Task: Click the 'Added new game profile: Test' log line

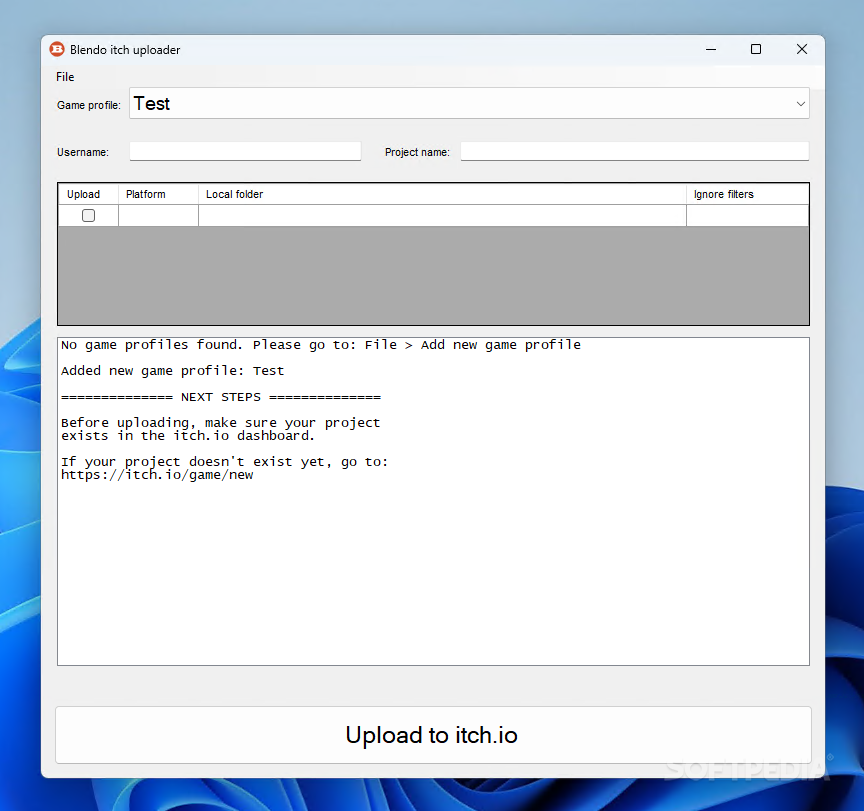Action: (x=172, y=371)
